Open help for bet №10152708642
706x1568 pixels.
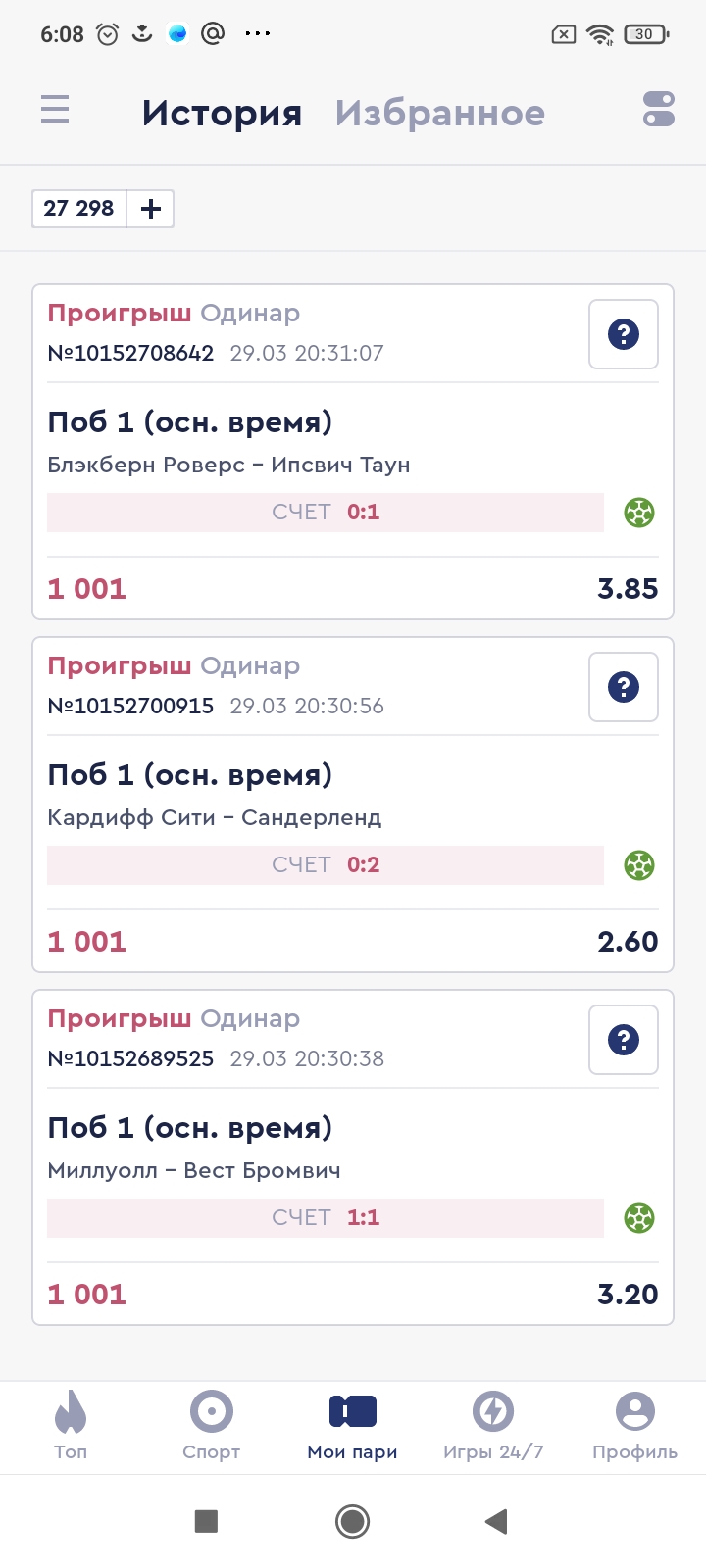click(x=624, y=335)
